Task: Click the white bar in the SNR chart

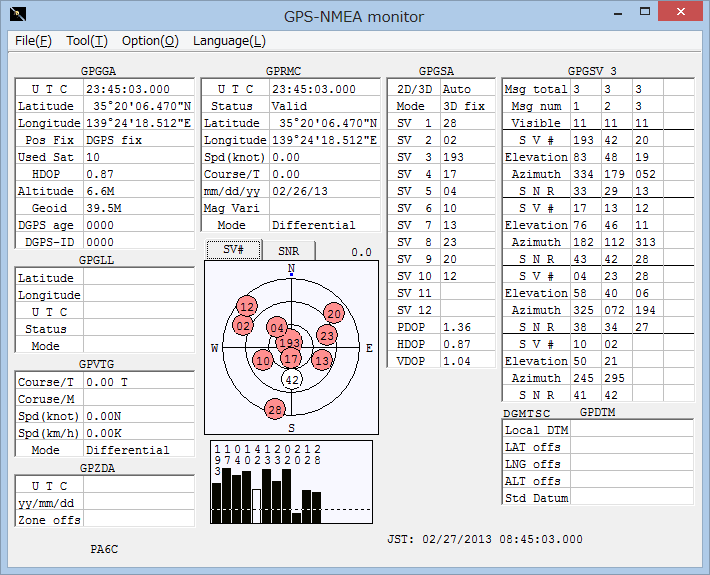Action: click(255, 506)
